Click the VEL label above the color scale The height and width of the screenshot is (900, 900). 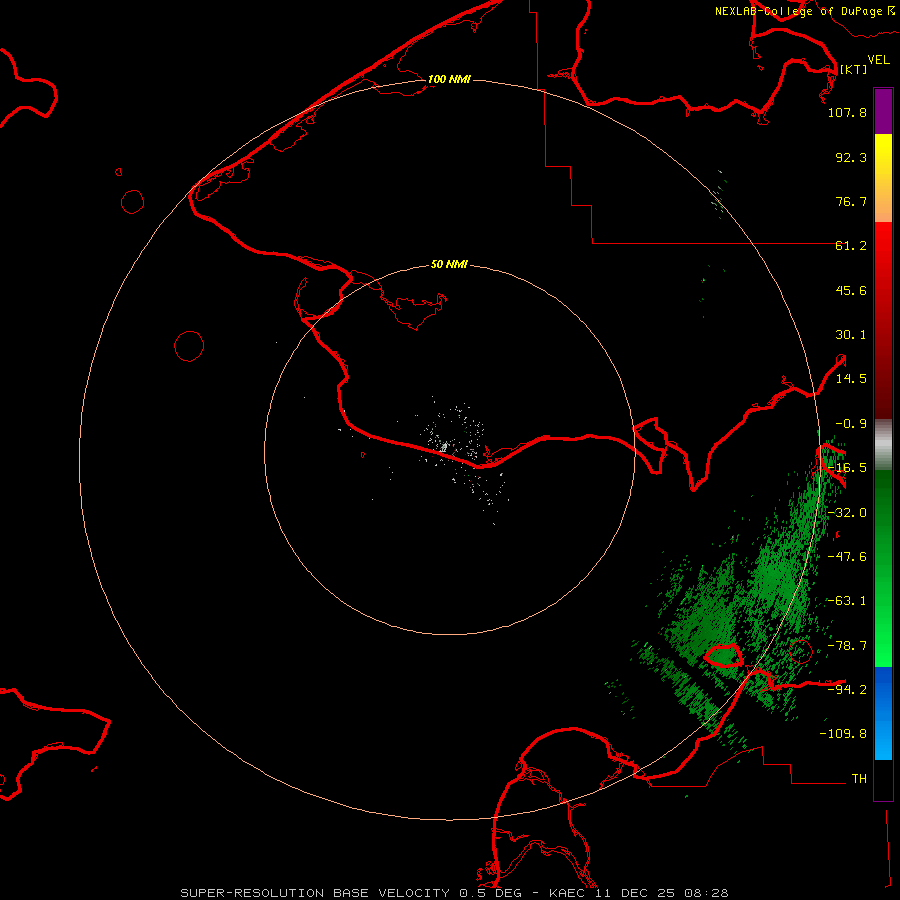[x=878, y=60]
